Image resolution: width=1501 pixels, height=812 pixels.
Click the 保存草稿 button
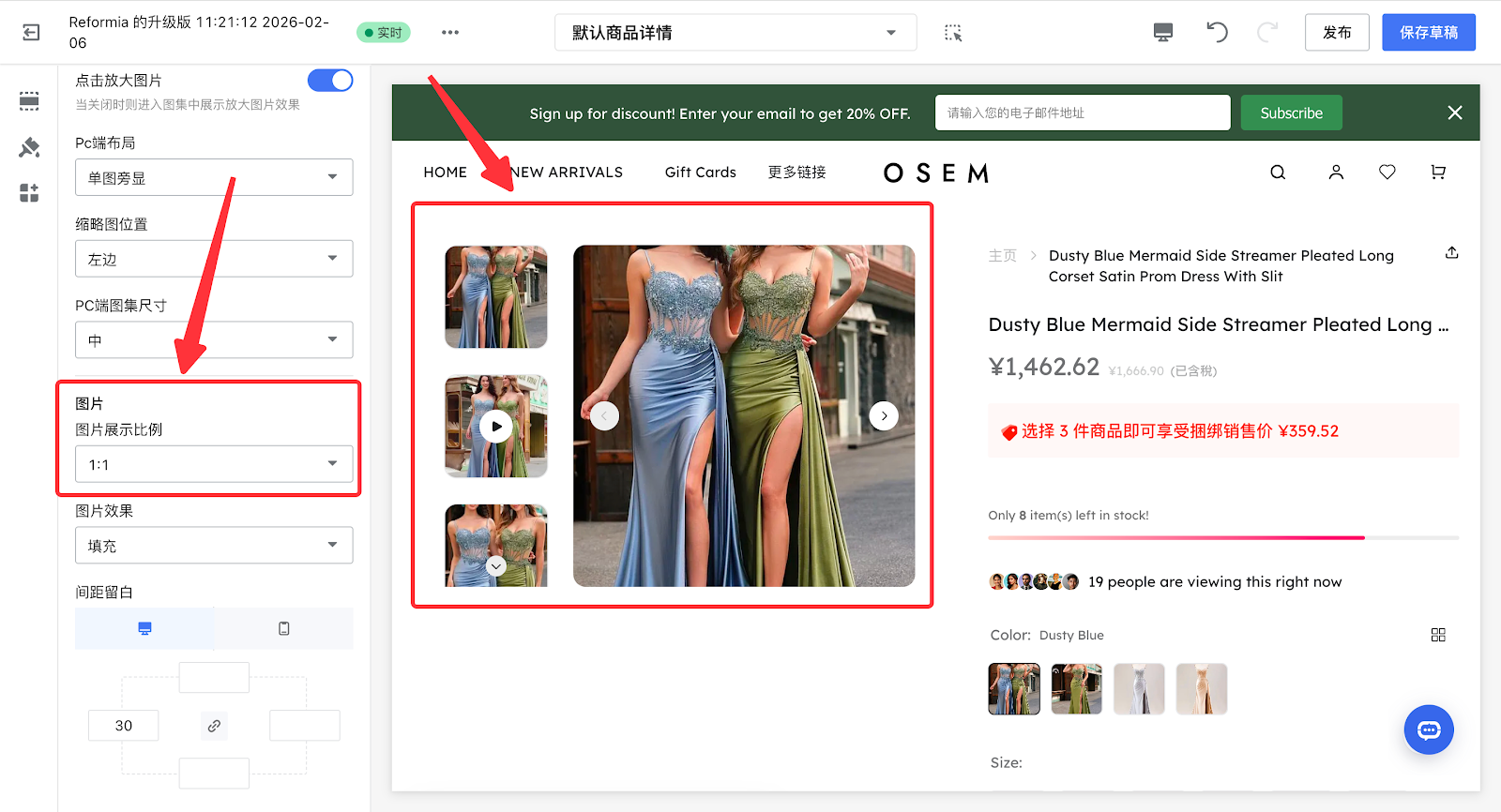point(1428,33)
